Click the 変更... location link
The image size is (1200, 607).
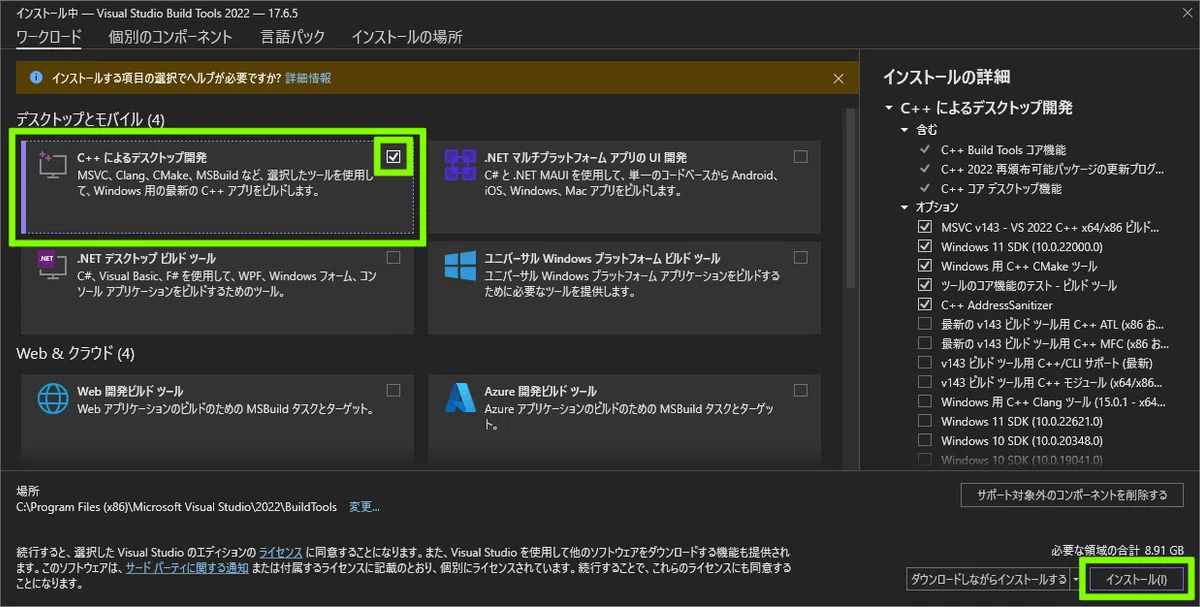point(364,508)
